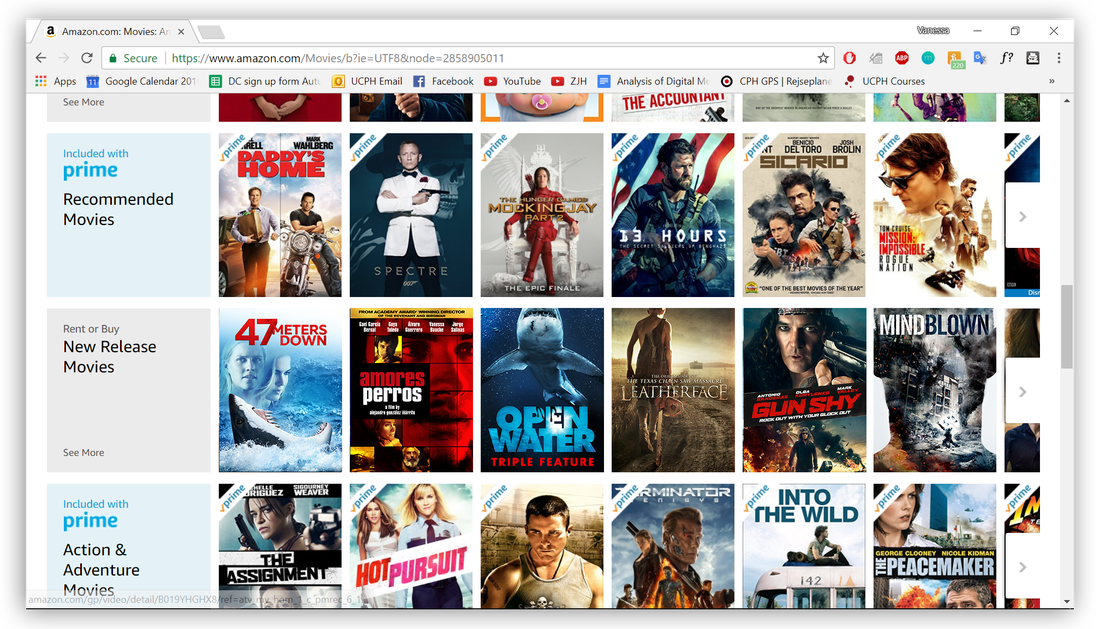Screen dimensions: 1100x629
Task: Open the Adblock Plus extension icon
Action: coord(901,58)
